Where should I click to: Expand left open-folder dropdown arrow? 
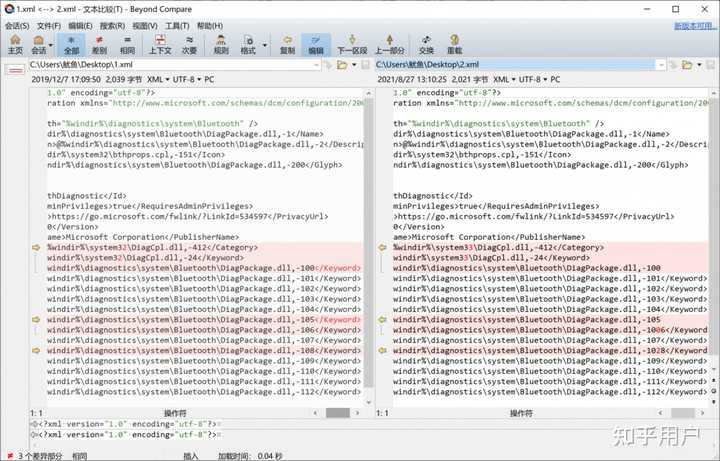pyautogui.click(x=354, y=65)
